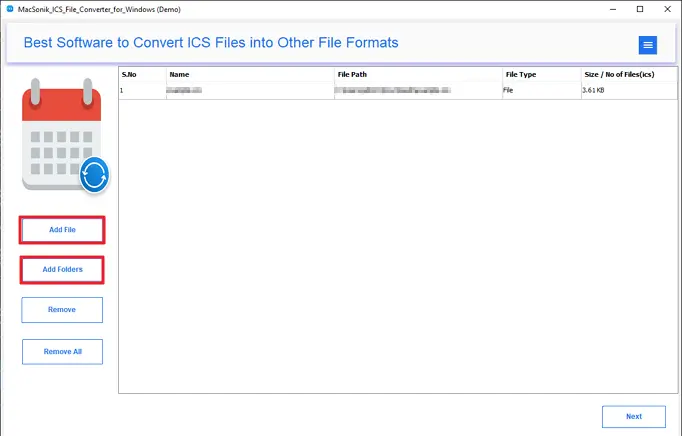This screenshot has height=436, width=682.
Task: Click the MacSonik app icon in title bar
Action: 9,8
